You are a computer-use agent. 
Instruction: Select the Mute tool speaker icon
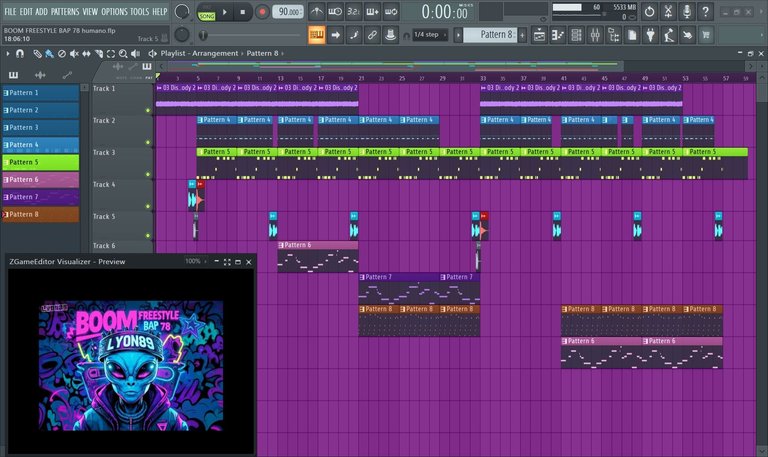pos(74,54)
